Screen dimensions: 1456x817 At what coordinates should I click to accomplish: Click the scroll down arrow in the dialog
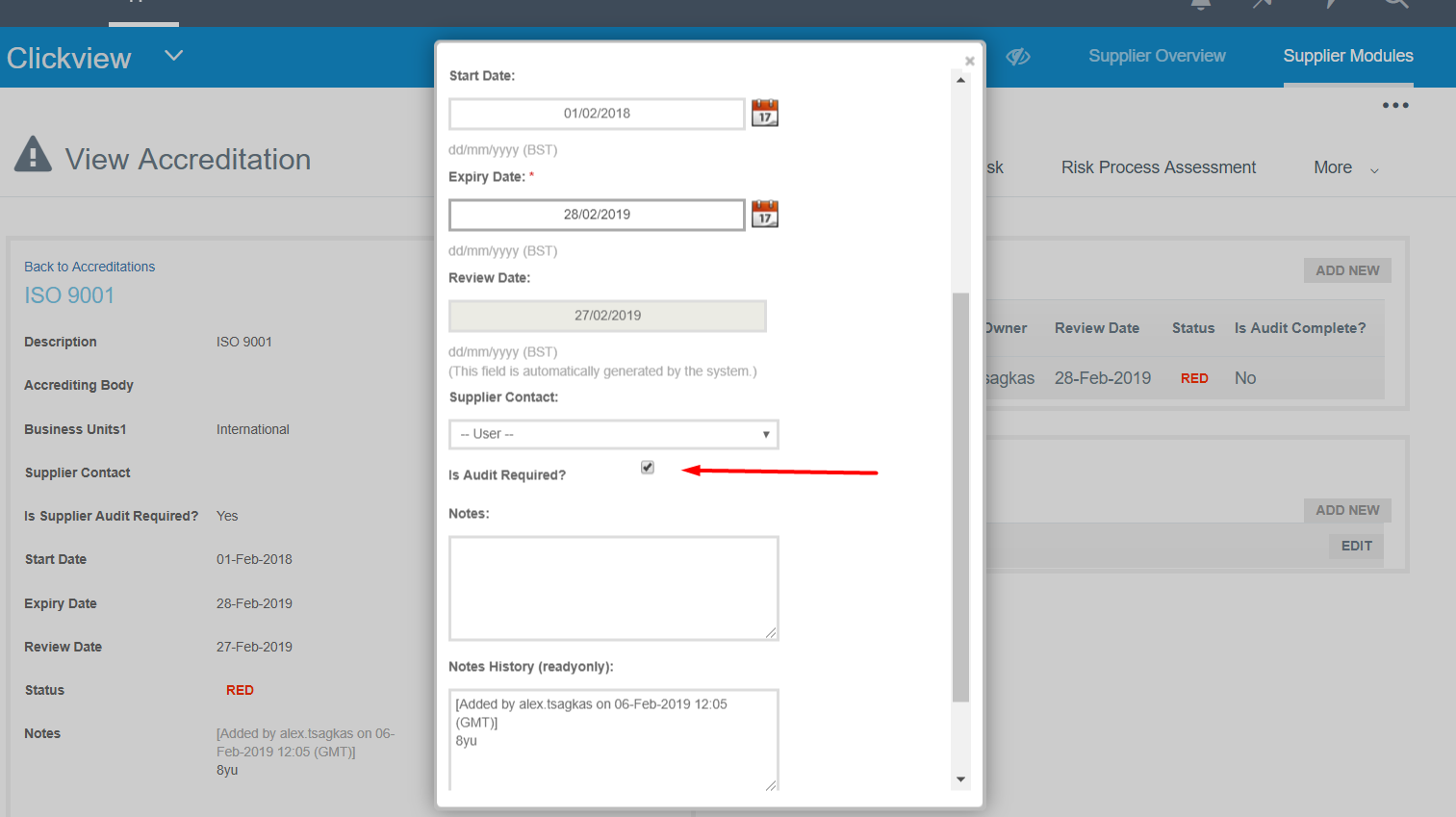point(960,779)
